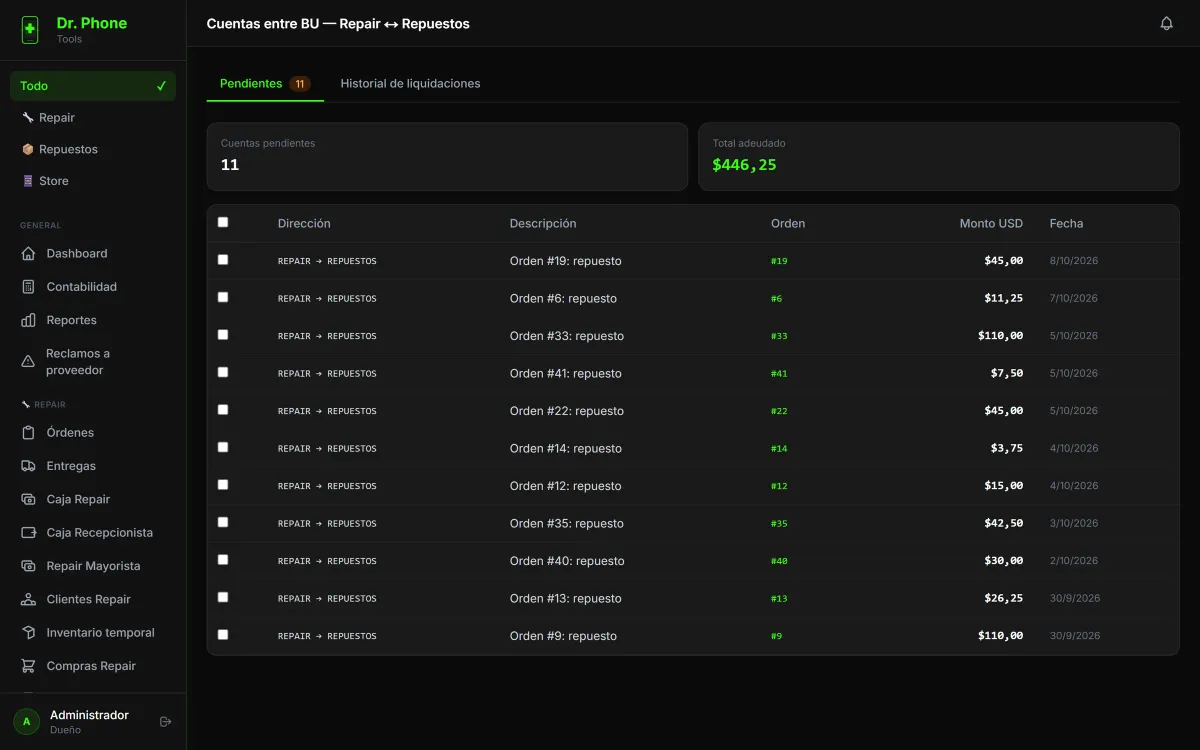This screenshot has height=750, width=1200.
Task: Click the Dr. Phone logo icon
Action: point(30,30)
